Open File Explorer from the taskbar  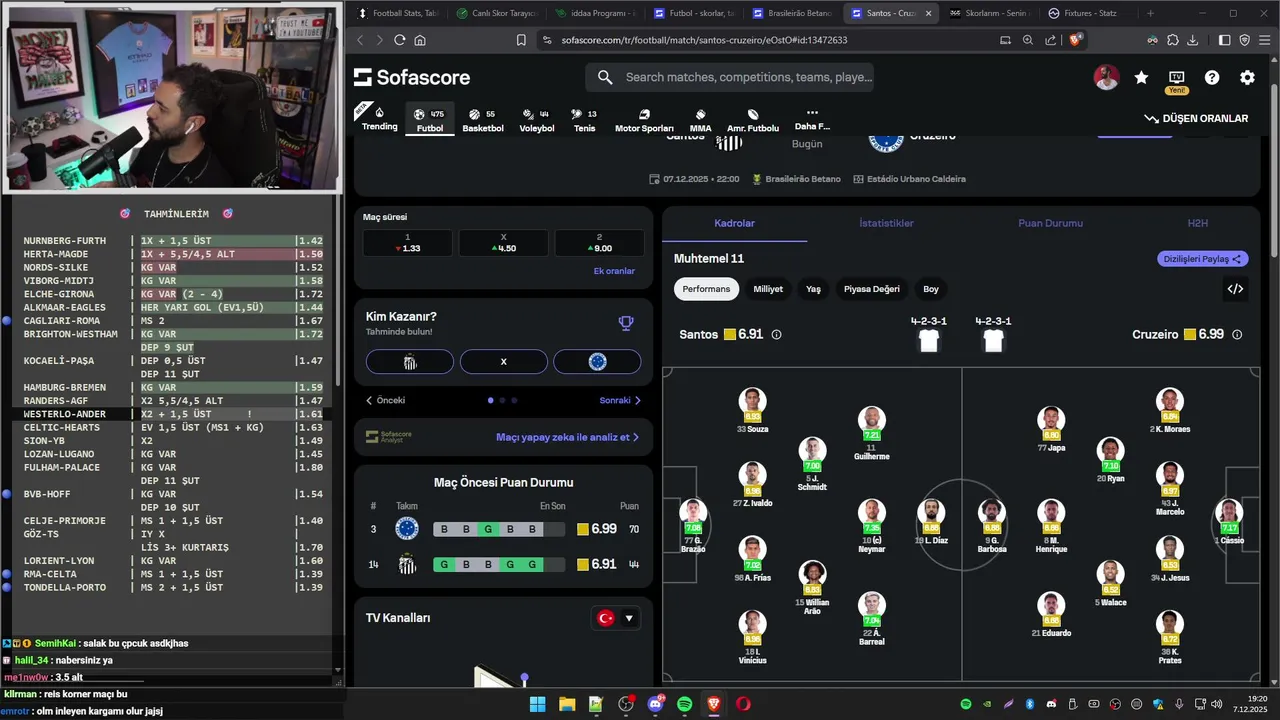(x=567, y=704)
